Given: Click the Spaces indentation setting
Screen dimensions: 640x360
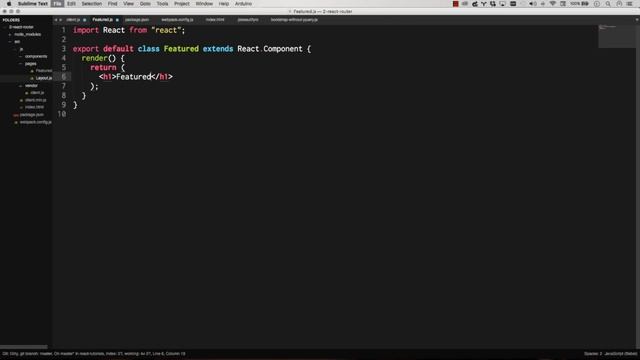Looking at the screenshot, I should point(593,354).
